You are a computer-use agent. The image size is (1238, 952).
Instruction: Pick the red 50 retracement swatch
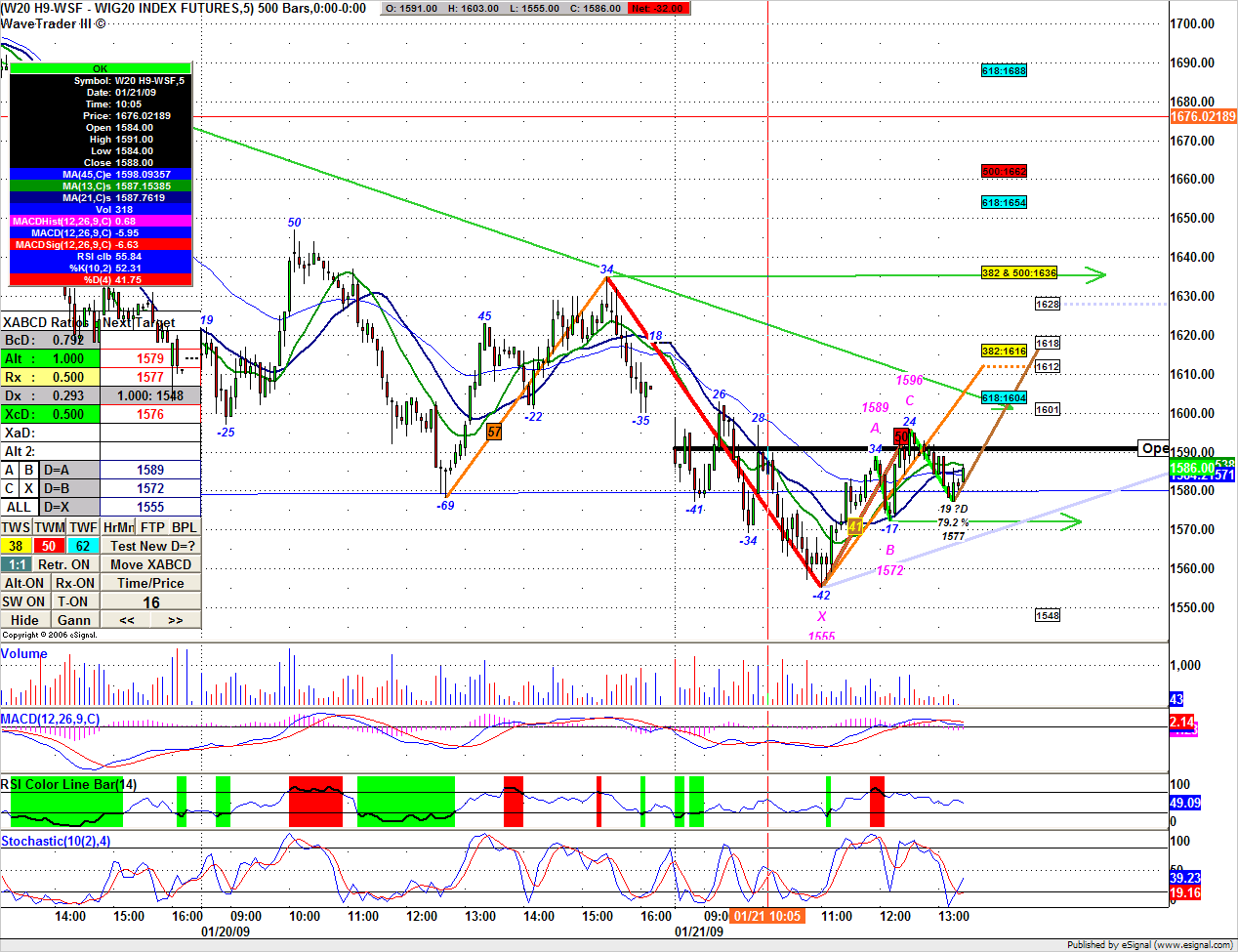pyautogui.click(x=50, y=546)
